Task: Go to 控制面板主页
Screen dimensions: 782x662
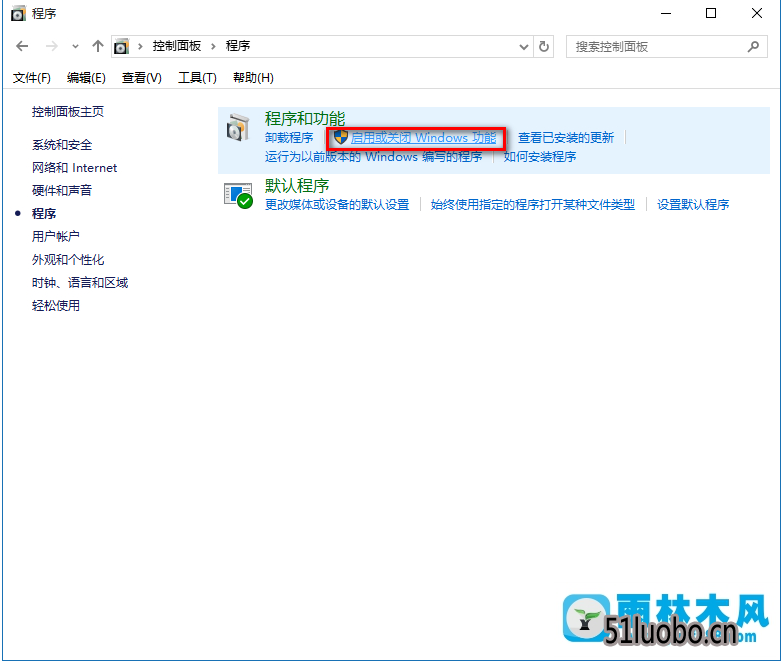Action: [x=68, y=112]
